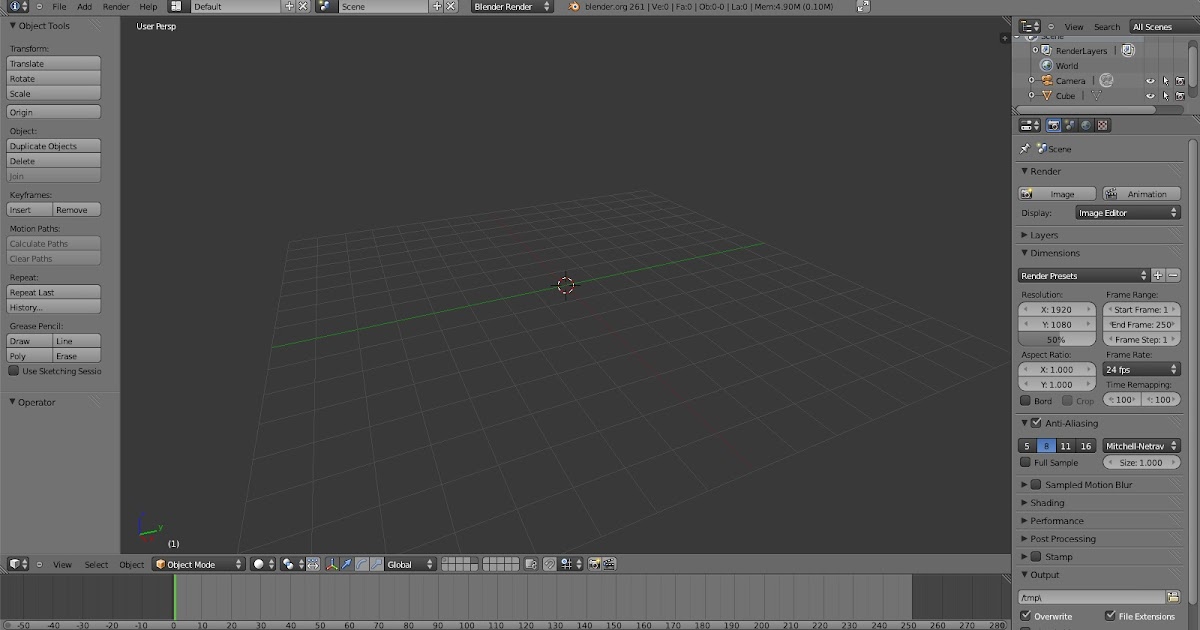This screenshot has width=1200, height=630.
Task: Click the editor type cube icon in viewport header
Action: tap(17, 564)
